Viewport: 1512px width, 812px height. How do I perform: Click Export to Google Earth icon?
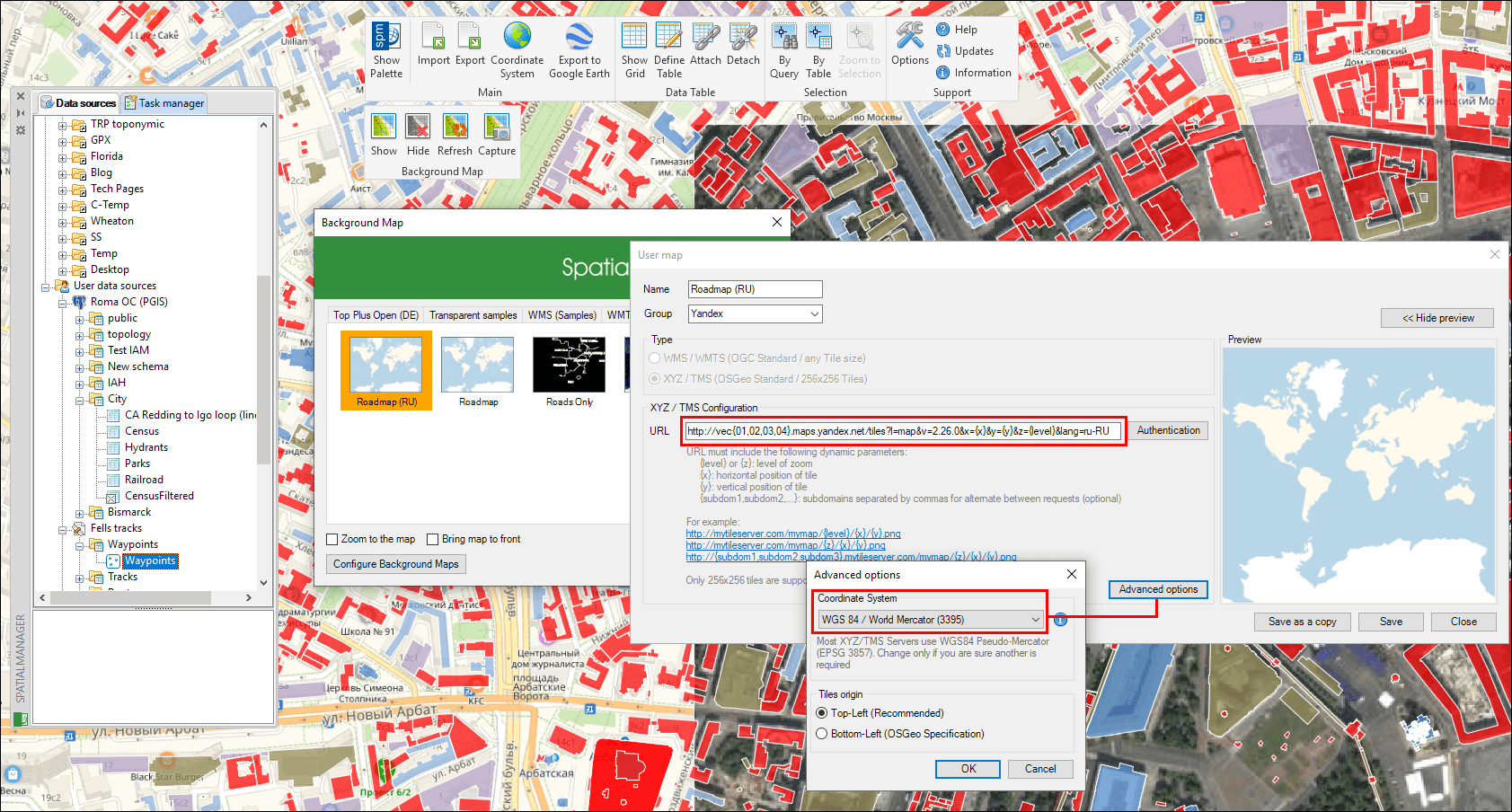pos(579,36)
